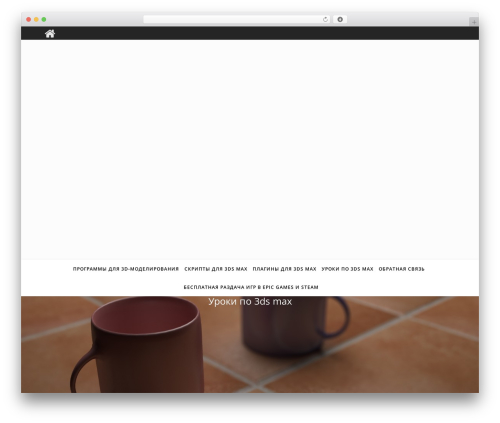Open Плагины для 3ds Max menu item

(x=284, y=269)
